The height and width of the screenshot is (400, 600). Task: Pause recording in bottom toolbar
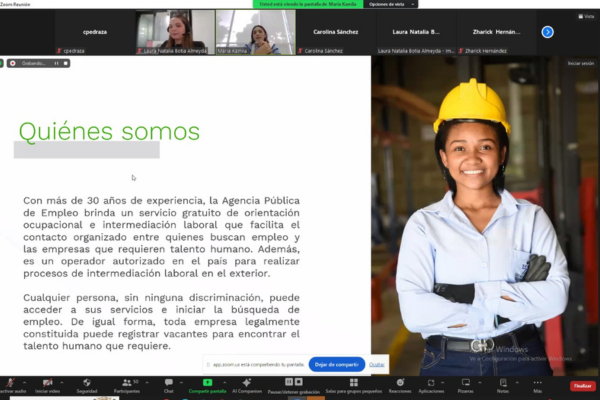pos(289,382)
